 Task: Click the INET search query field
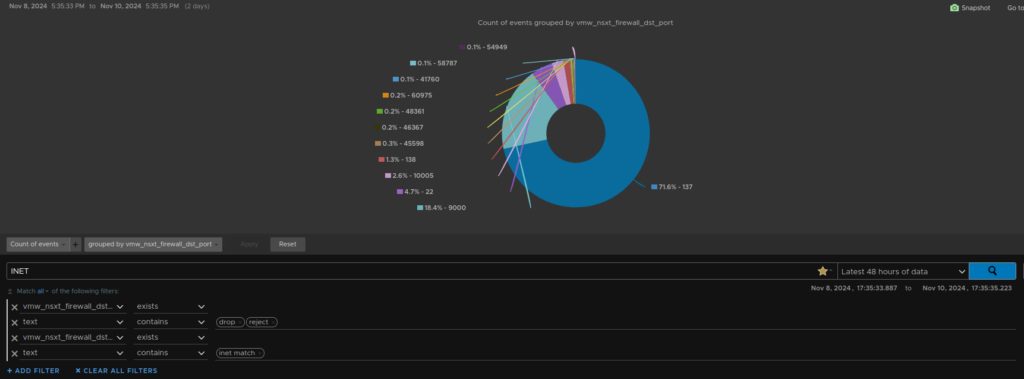click(x=411, y=271)
